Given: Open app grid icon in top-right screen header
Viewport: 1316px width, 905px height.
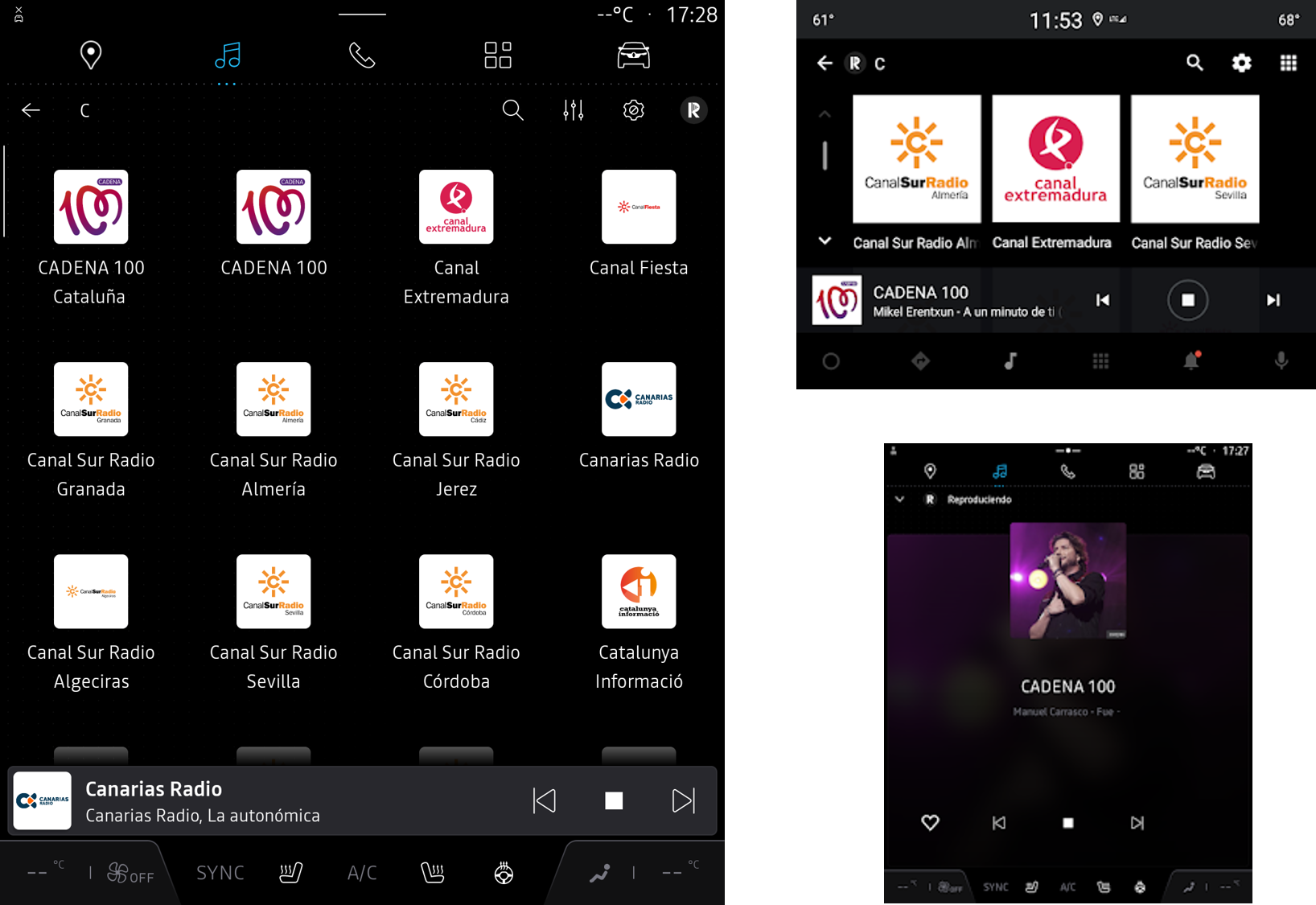Looking at the screenshot, I should tap(1288, 63).
